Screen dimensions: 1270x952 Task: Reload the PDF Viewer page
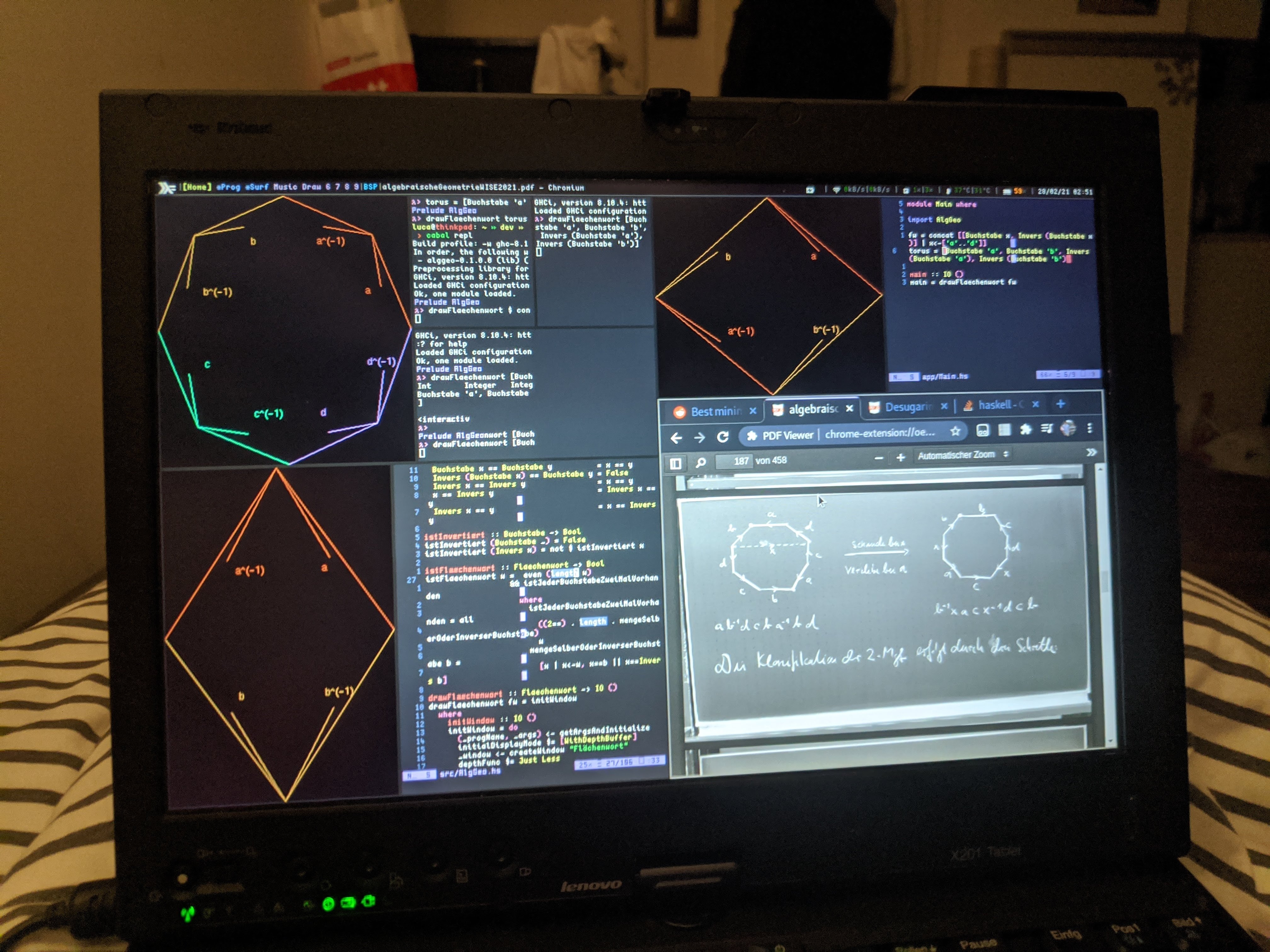722,437
